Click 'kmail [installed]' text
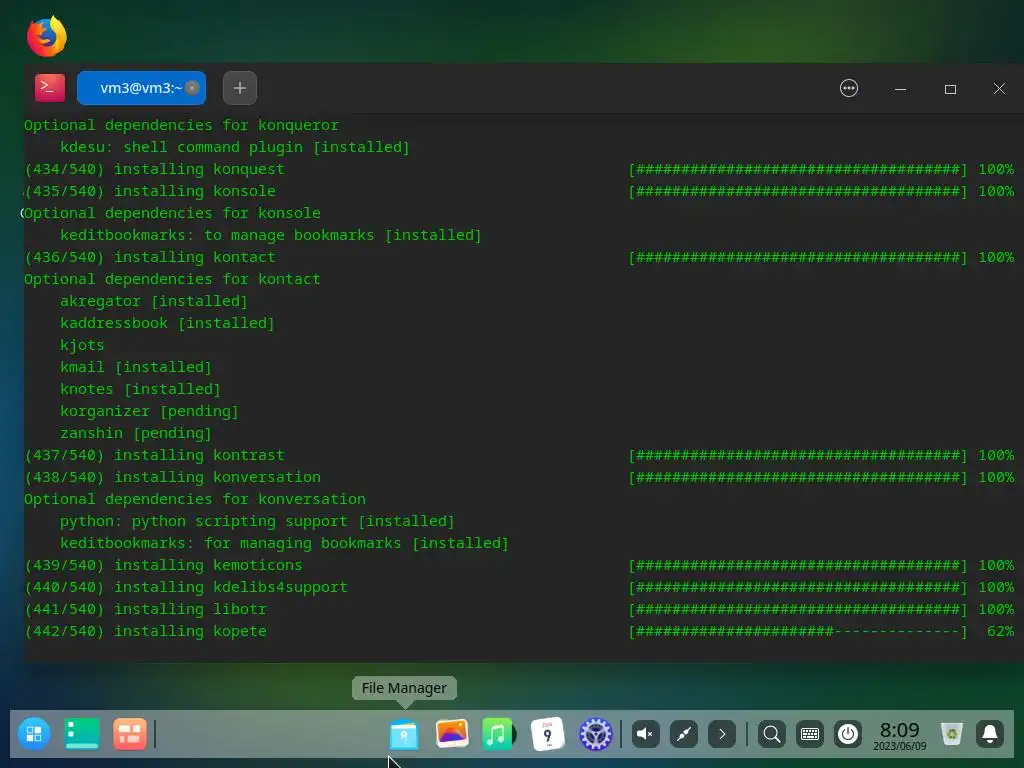 136,367
